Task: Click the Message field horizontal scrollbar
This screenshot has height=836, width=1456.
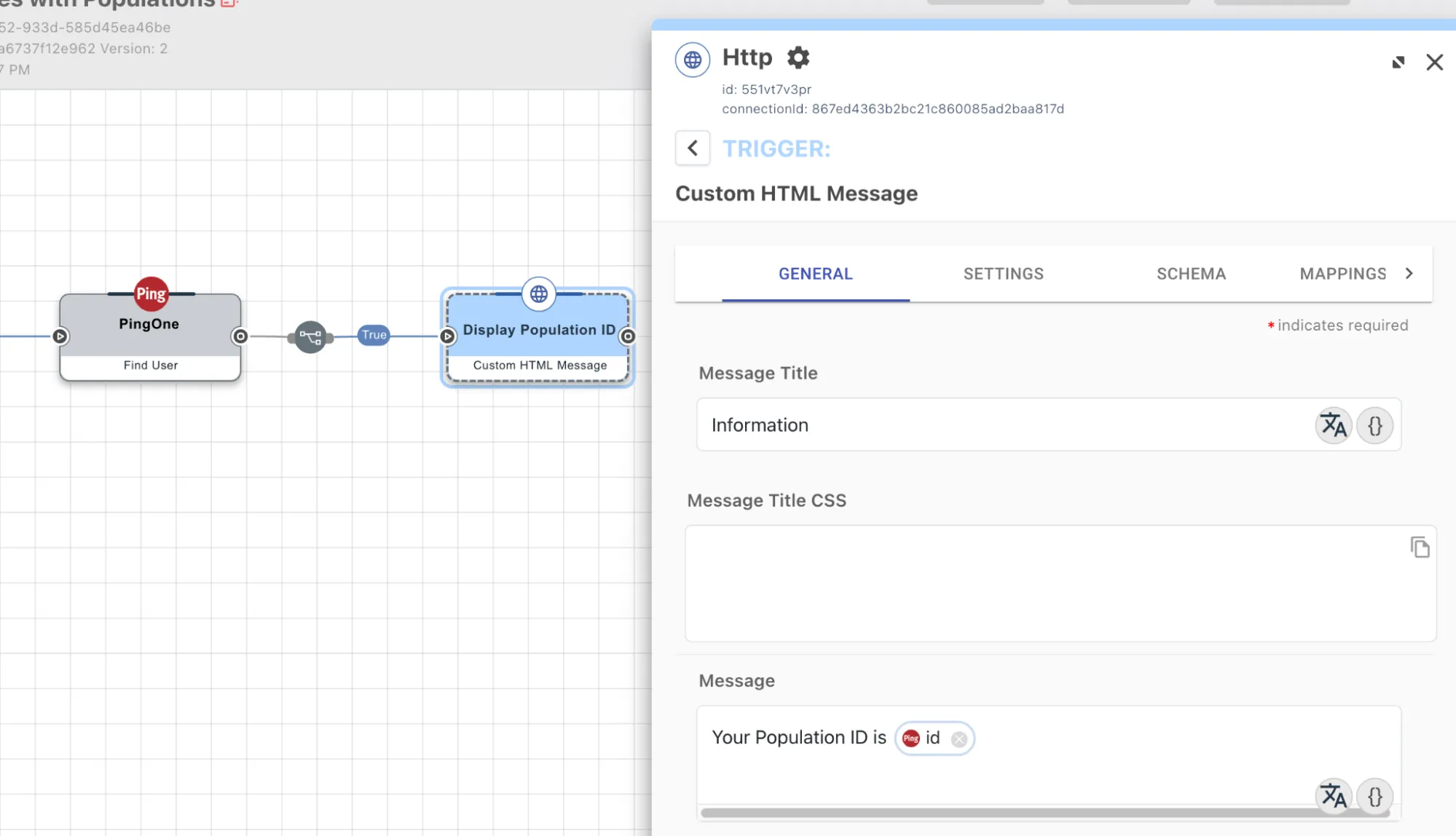Action: point(1045,813)
